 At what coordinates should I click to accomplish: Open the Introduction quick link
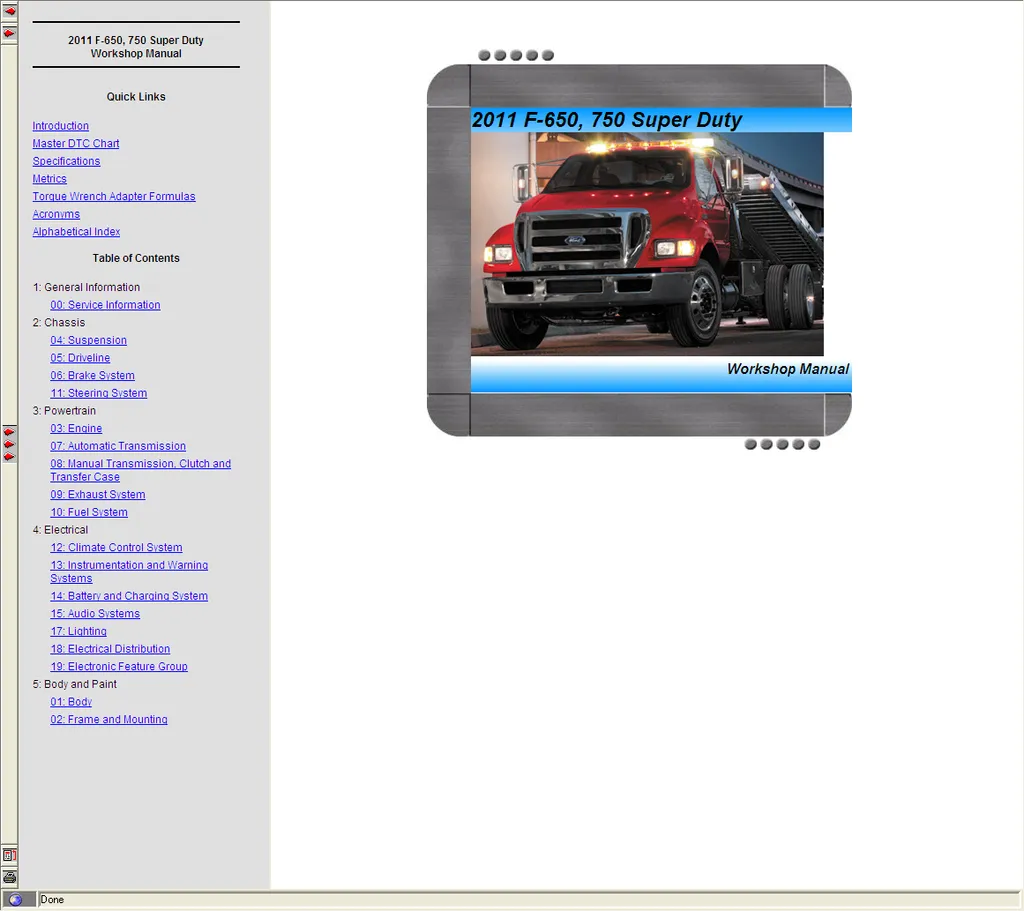[61, 125]
